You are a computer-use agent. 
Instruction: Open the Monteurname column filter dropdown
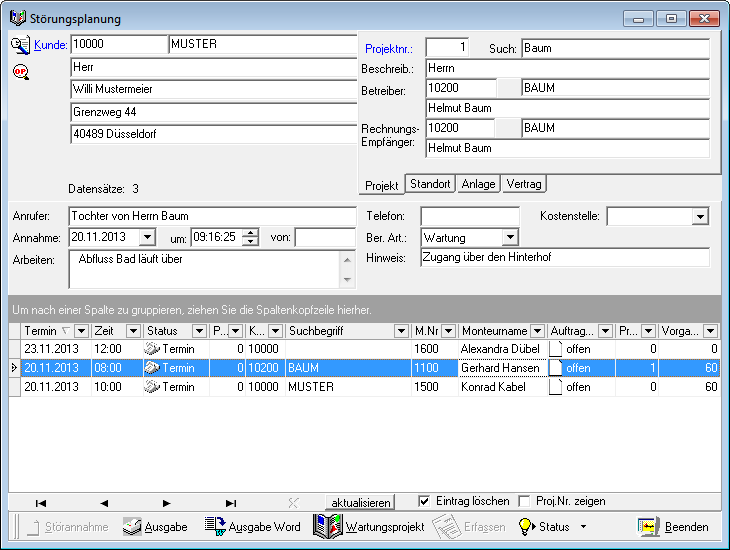point(539,330)
